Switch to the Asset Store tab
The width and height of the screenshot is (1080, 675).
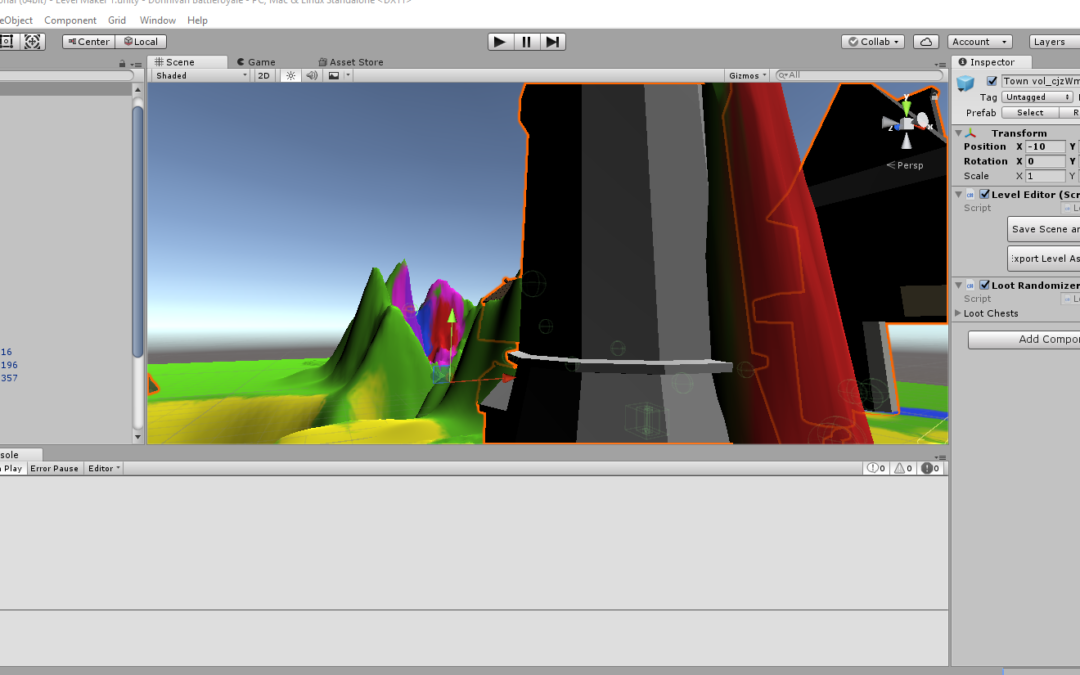pyautogui.click(x=351, y=62)
